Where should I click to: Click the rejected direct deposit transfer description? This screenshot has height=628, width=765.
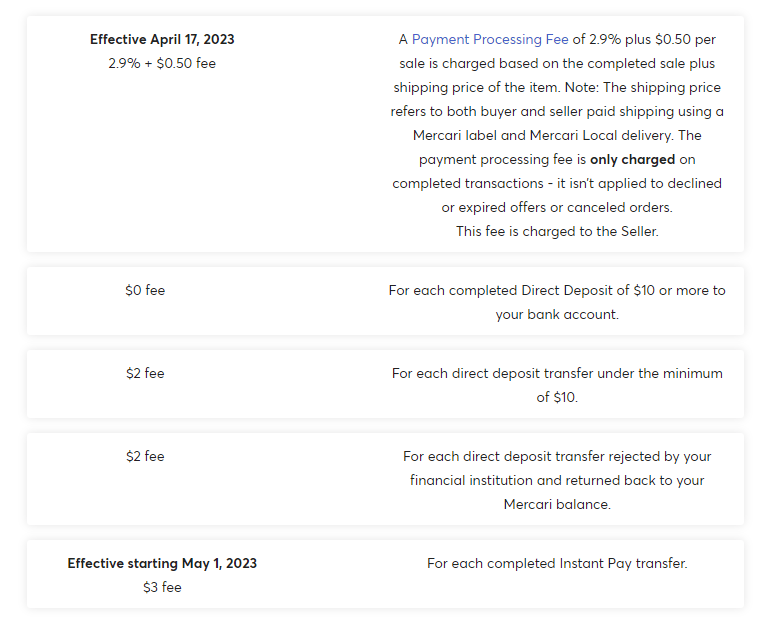pyautogui.click(x=557, y=480)
